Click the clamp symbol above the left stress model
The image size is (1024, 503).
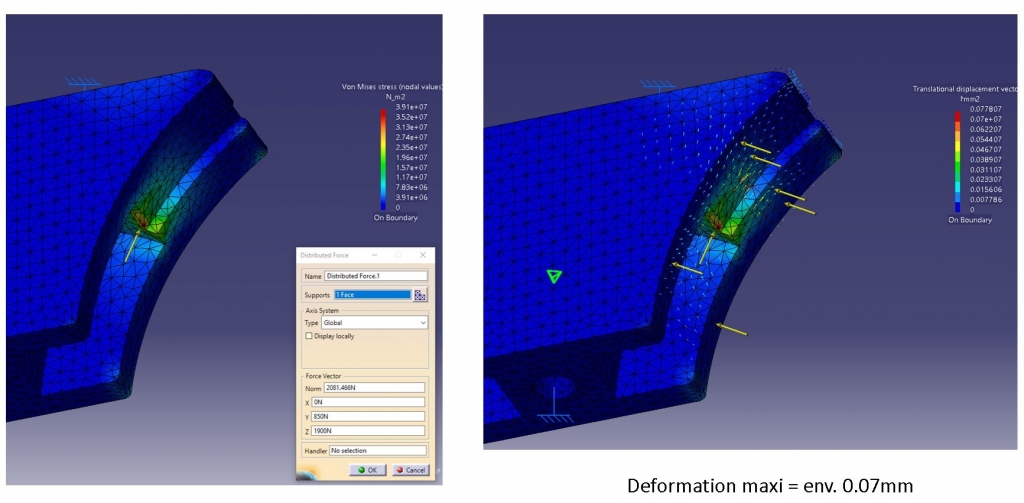point(82,83)
